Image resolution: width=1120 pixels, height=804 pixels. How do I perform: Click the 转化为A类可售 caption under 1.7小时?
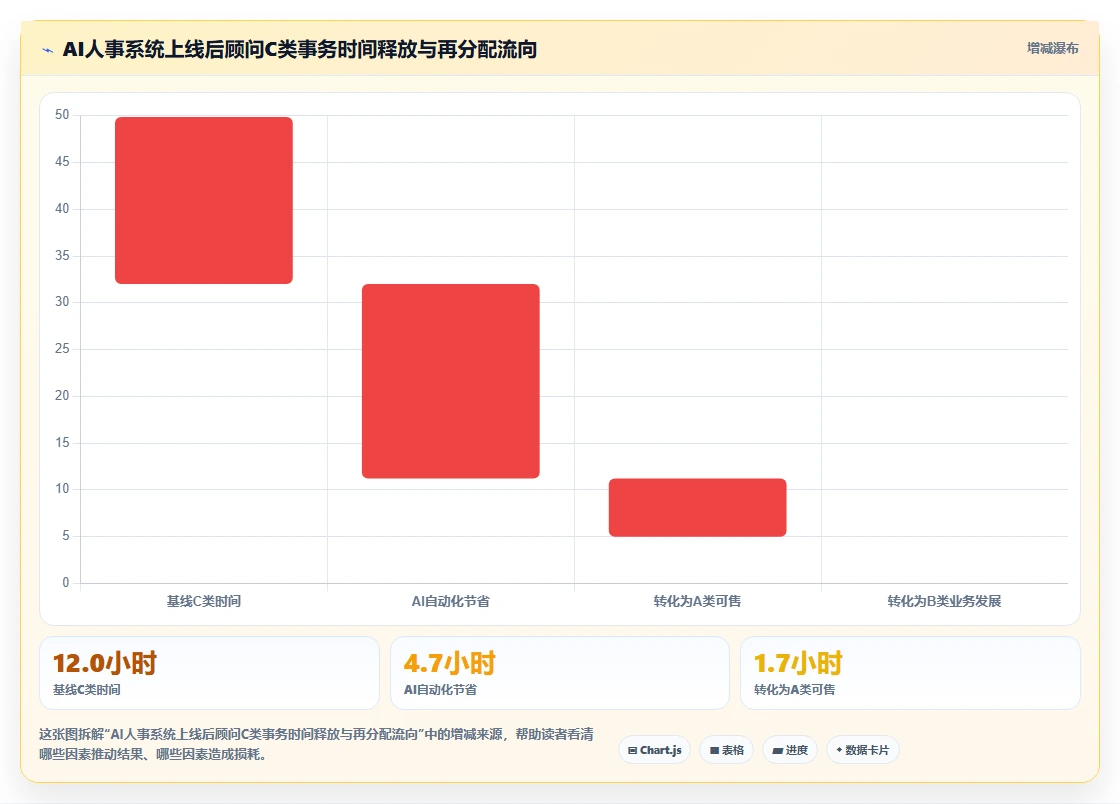pyautogui.click(x=794, y=690)
